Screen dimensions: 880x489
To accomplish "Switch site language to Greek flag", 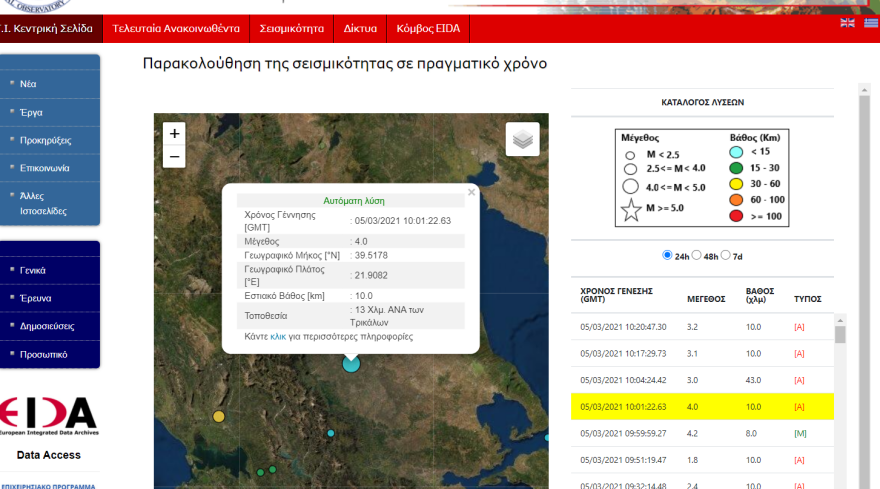I will (x=871, y=23).
